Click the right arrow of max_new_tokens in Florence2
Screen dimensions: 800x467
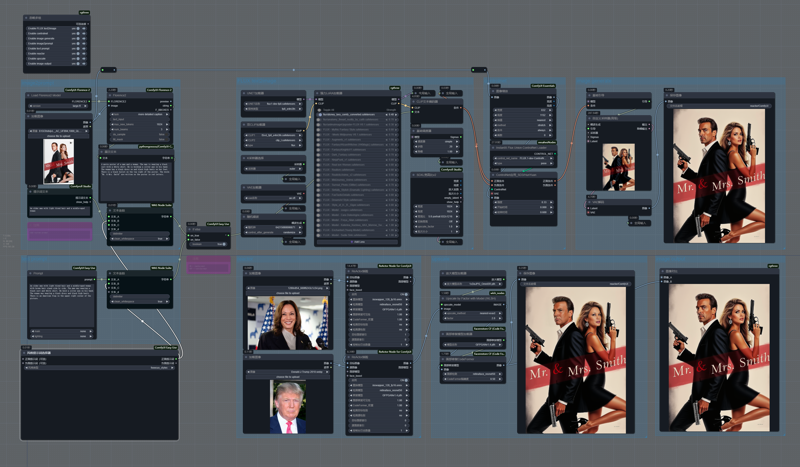(167, 125)
